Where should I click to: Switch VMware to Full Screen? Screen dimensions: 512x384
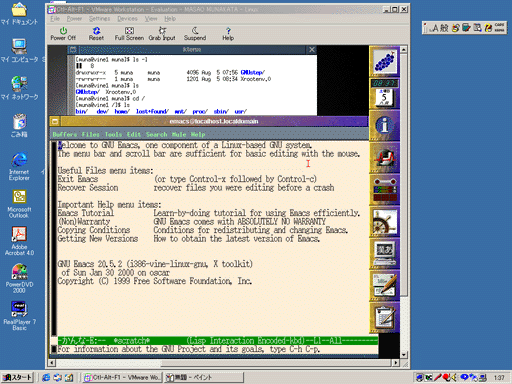(x=129, y=34)
